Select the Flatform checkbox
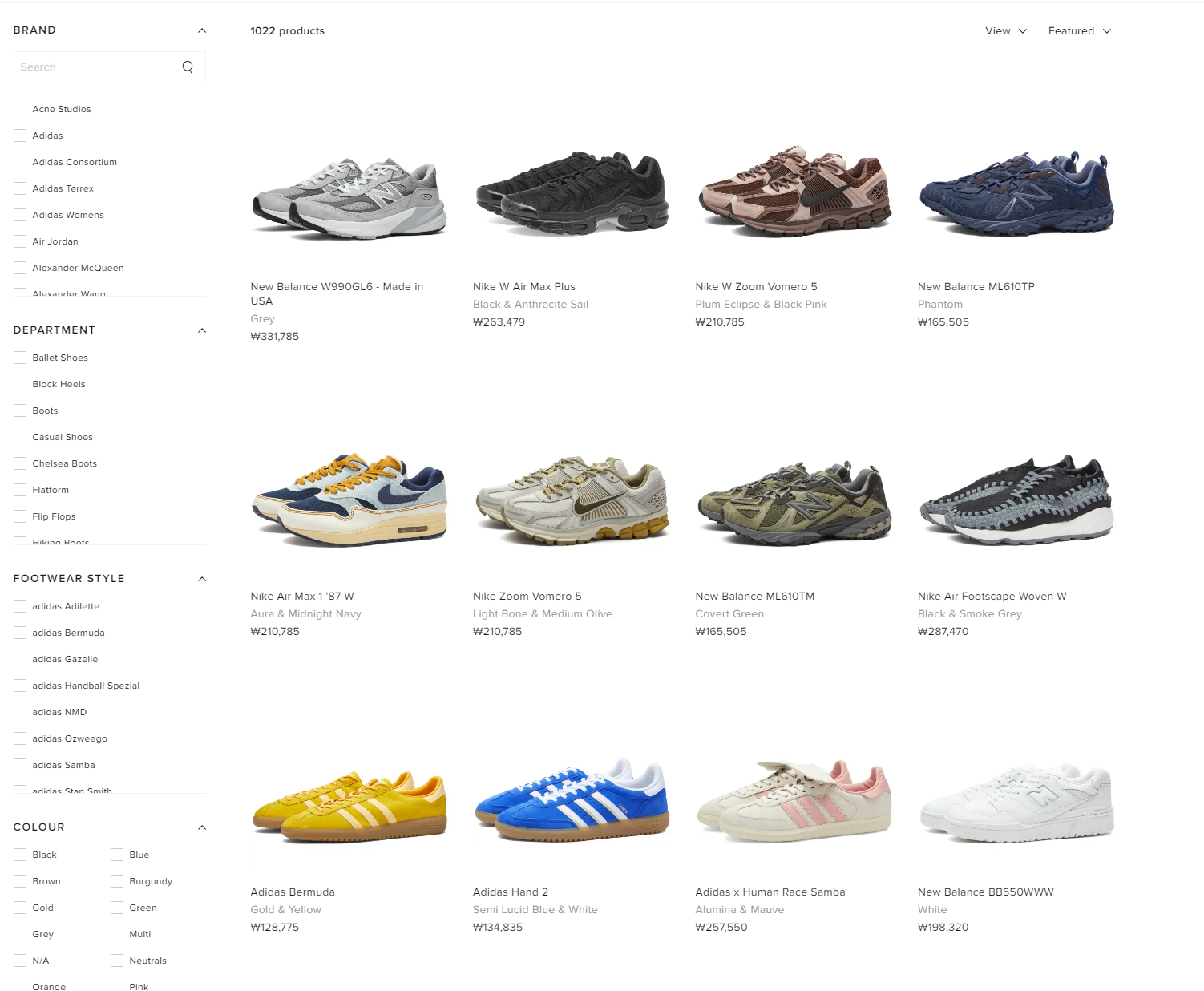This screenshot has height=991, width=1204. click(20, 490)
